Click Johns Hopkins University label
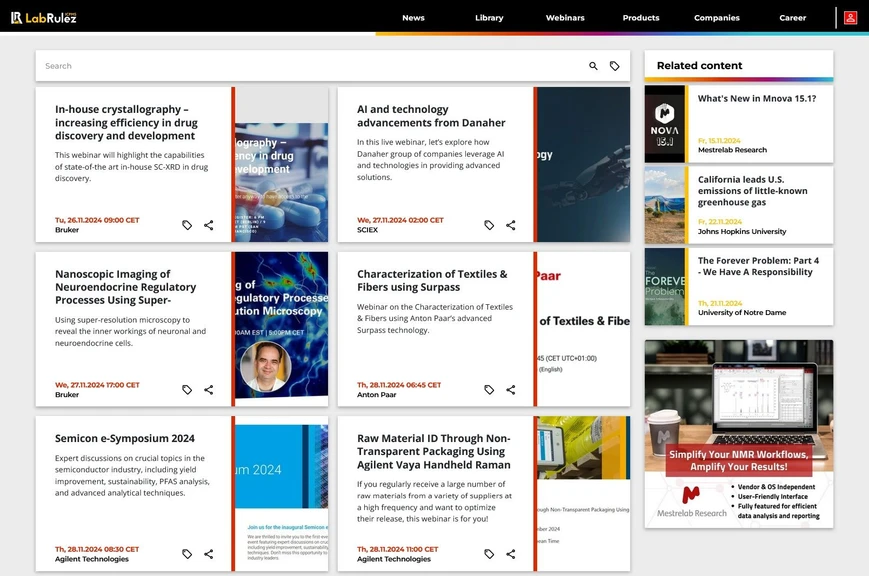This screenshot has width=869, height=576. click(x=742, y=232)
